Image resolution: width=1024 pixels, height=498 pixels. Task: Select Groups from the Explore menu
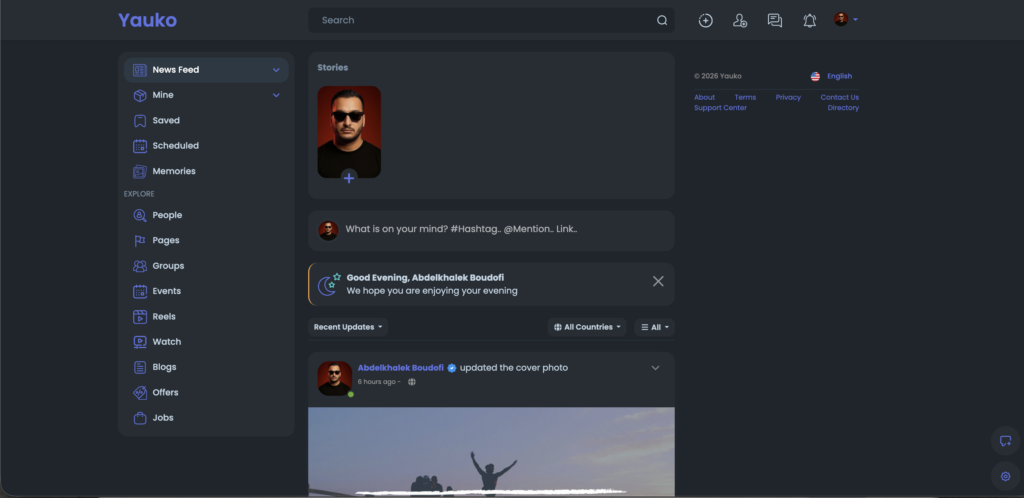[x=168, y=266]
